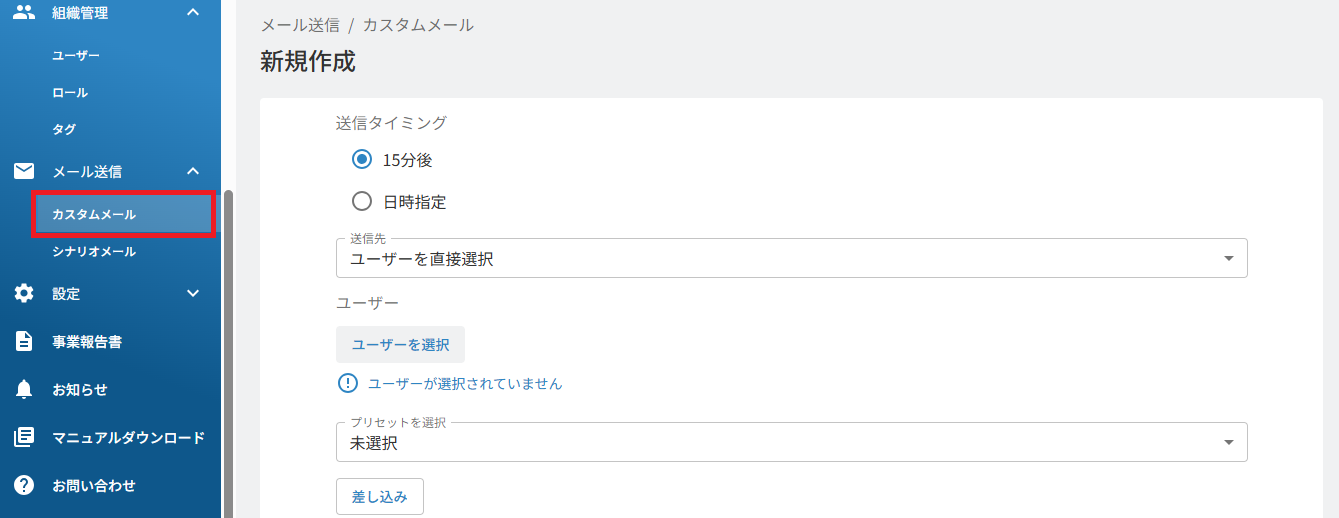Open the プリセットを選択 dropdown
The height and width of the screenshot is (518, 1339).
click(791, 442)
